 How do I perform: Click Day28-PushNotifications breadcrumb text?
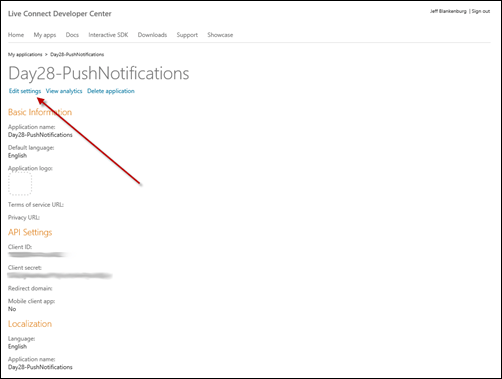tap(77, 54)
